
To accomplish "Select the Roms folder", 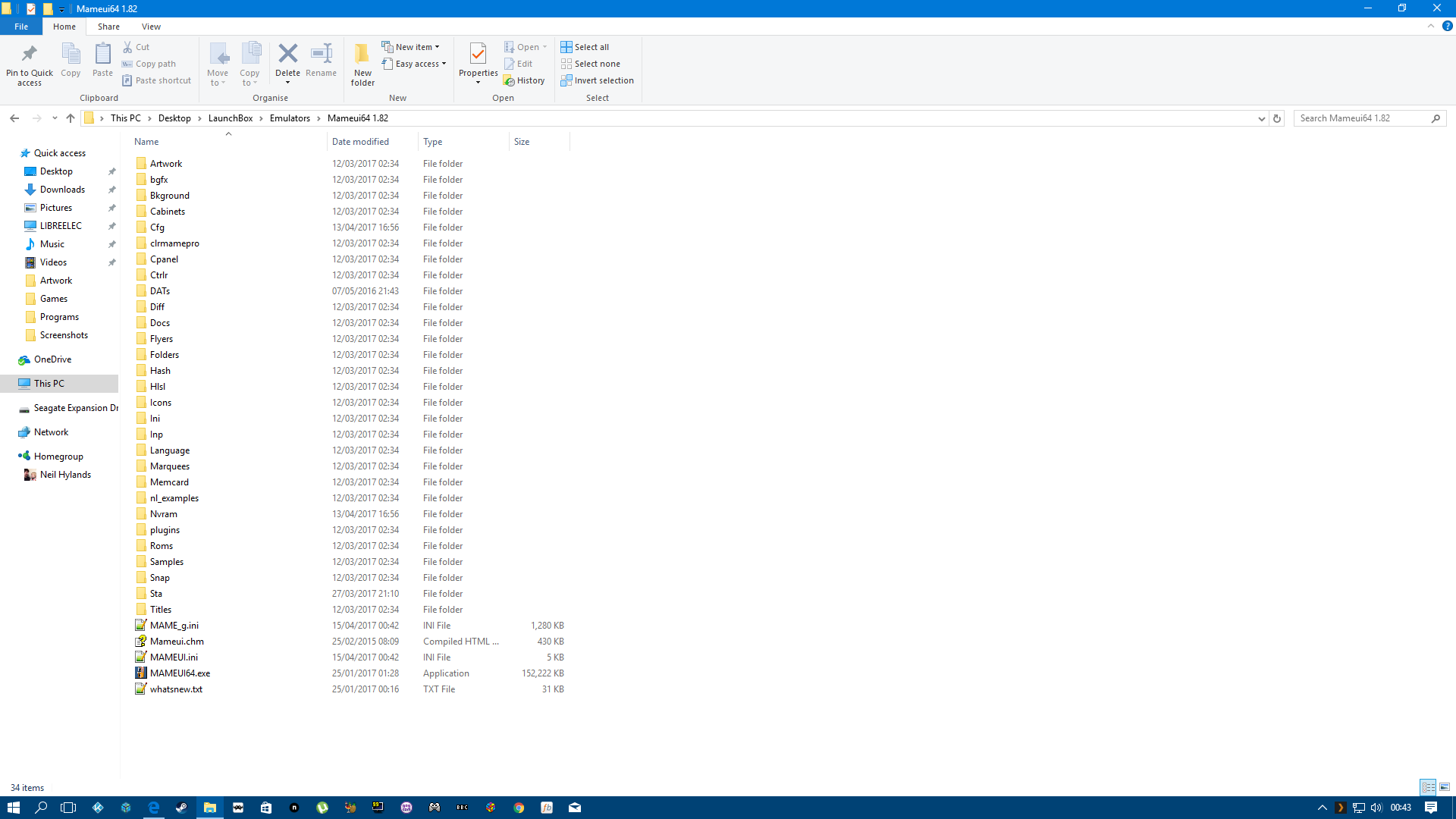I will [x=161, y=546].
